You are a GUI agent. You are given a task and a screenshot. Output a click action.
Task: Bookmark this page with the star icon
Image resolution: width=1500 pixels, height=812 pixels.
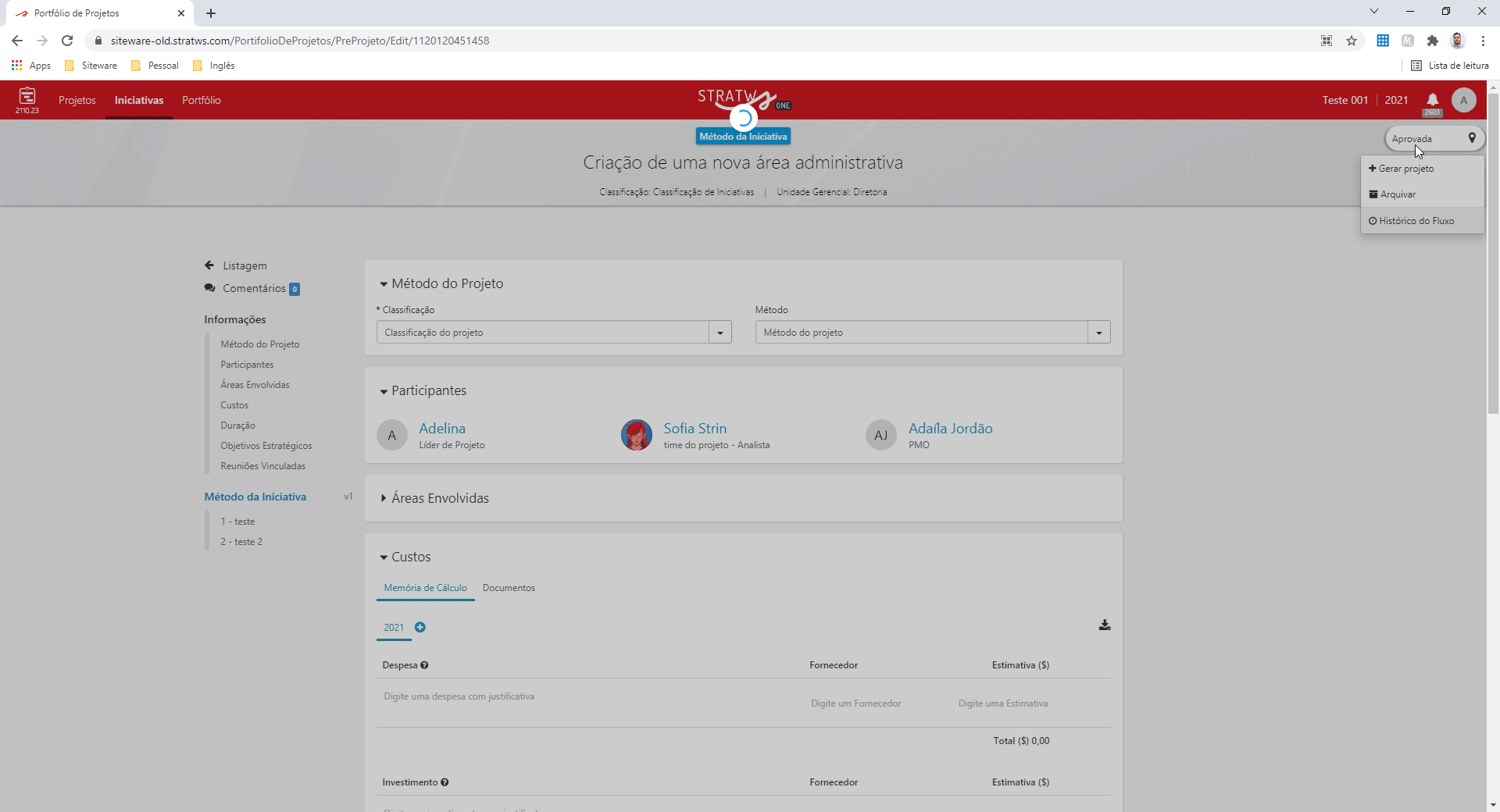click(x=1352, y=41)
